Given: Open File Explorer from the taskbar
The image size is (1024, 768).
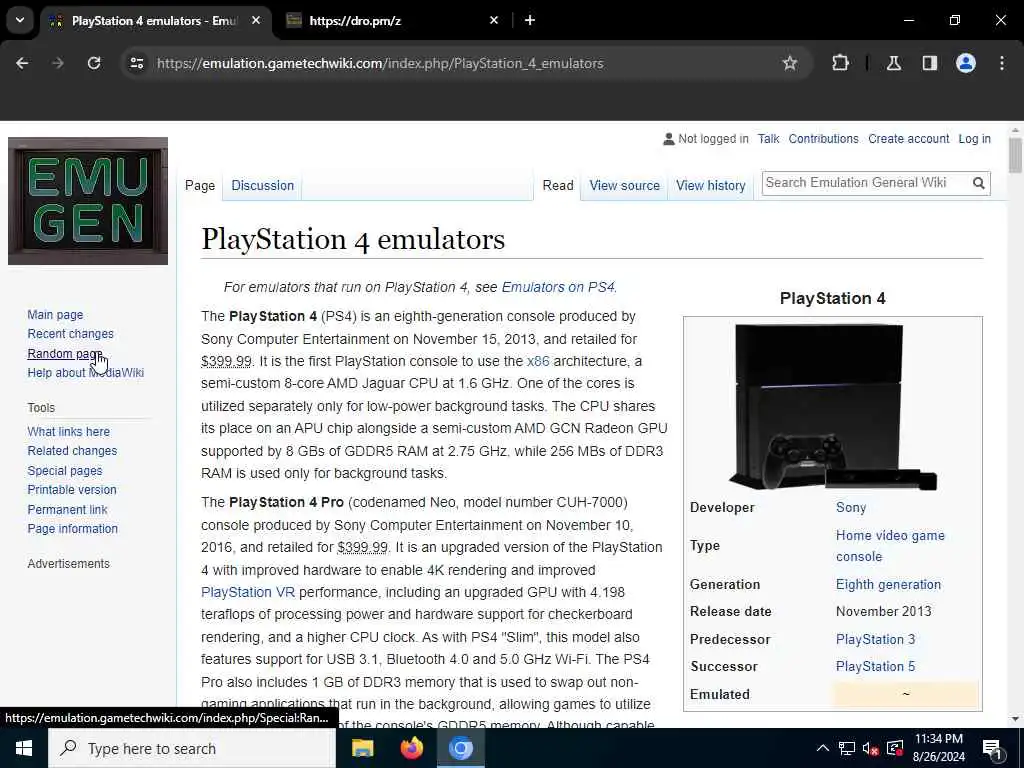Looking at the screenshot, I should pos(362,748).
